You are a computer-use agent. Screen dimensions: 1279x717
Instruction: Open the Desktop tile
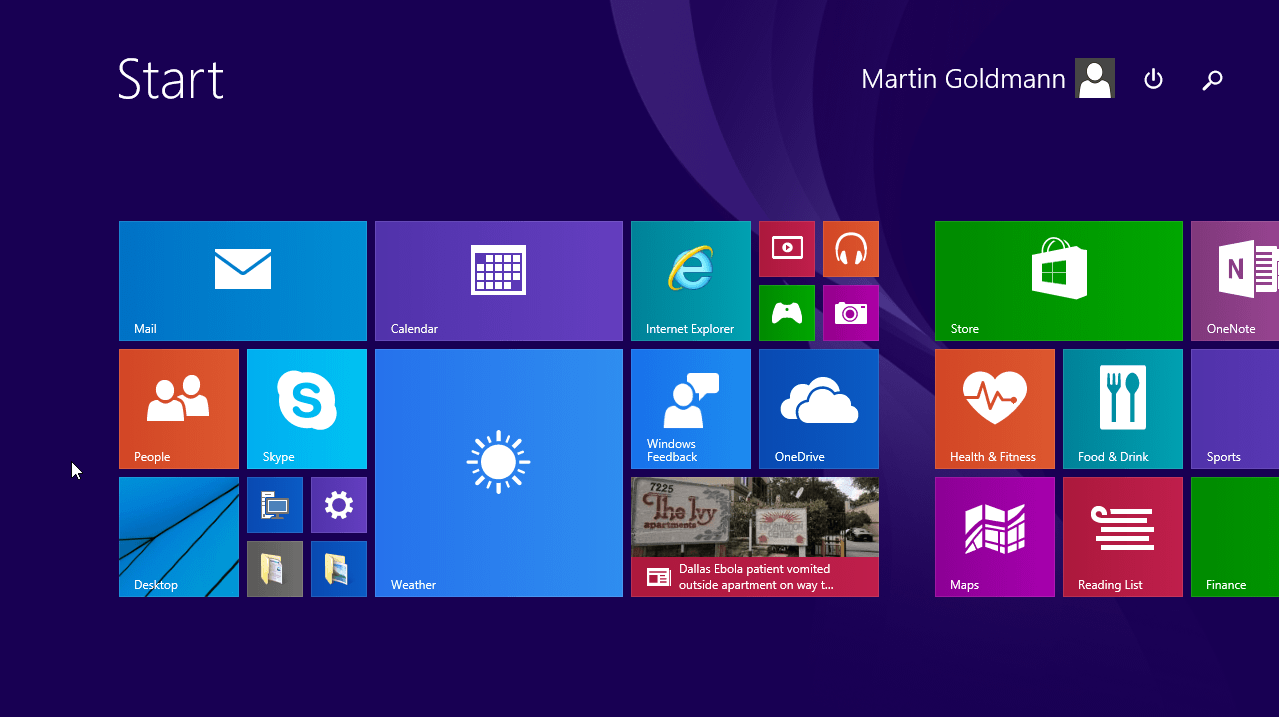[178, 536]
